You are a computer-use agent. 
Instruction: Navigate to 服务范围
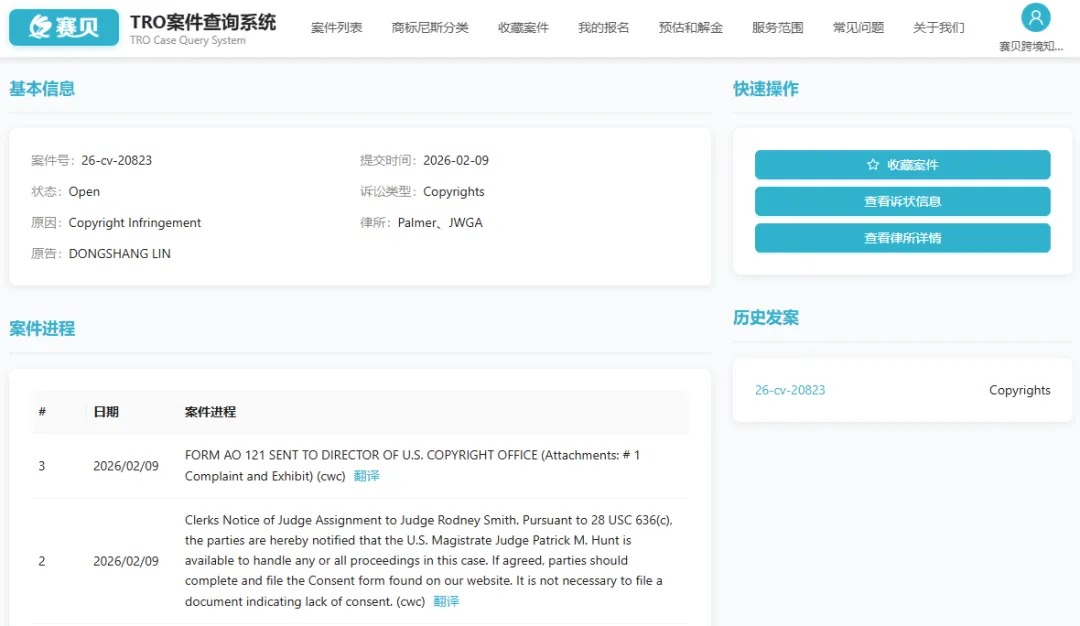778,28
